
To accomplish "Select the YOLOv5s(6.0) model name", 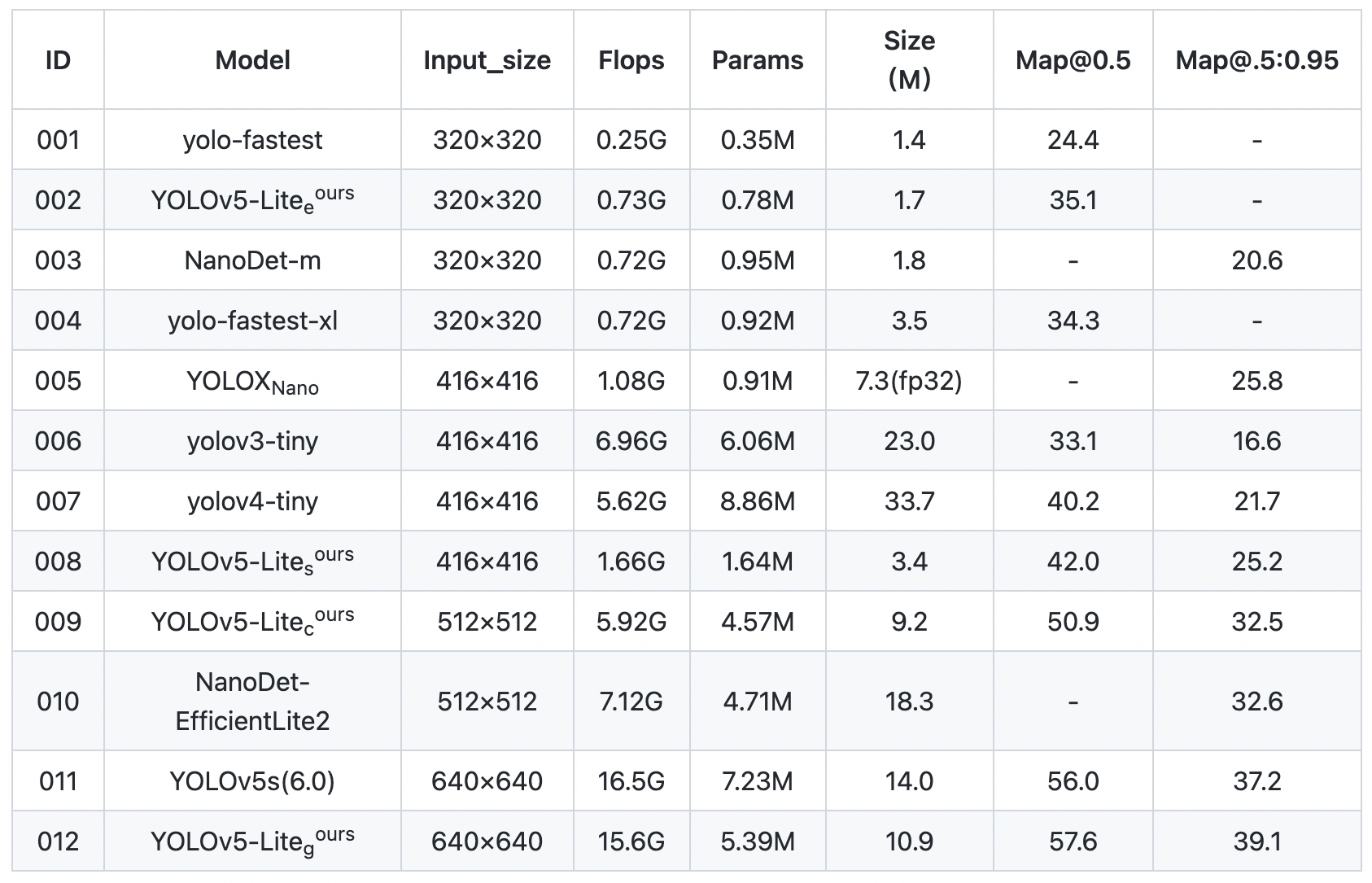I will 252,781.
